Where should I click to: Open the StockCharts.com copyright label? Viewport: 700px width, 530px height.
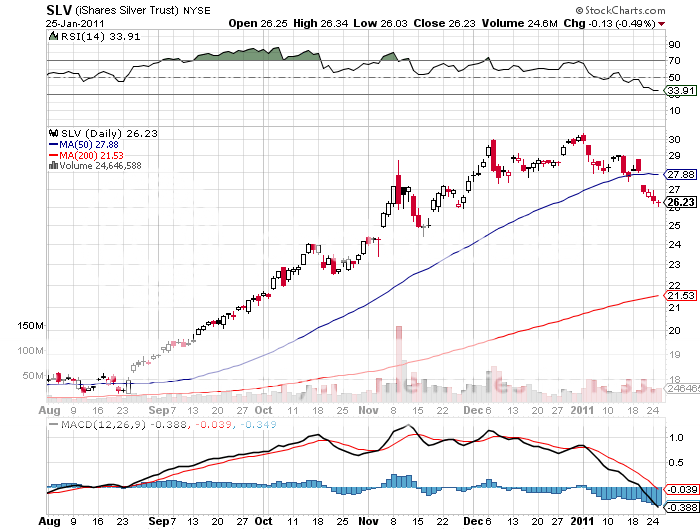(620, 10)
